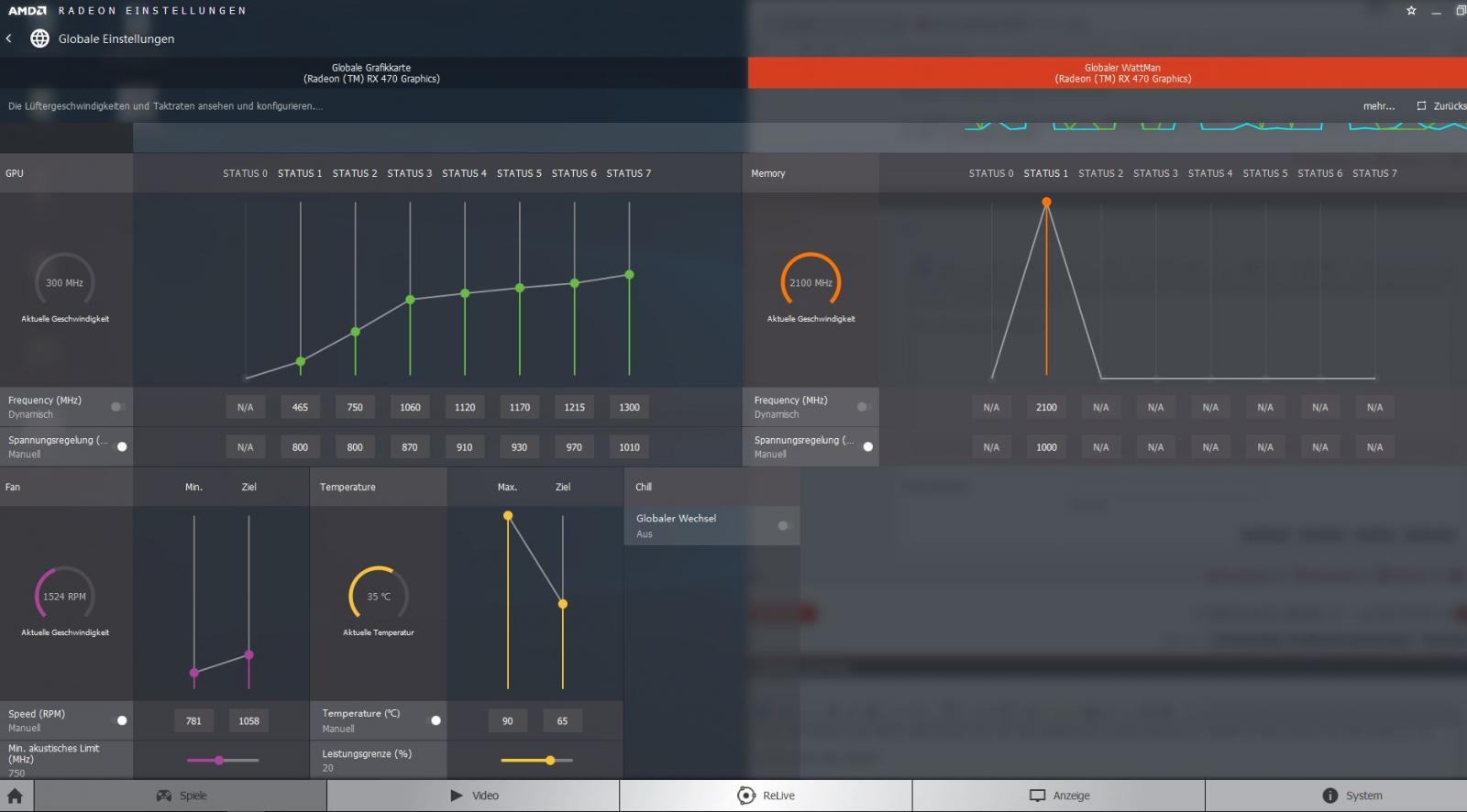Open the home icon in bottom bar

[x=16, y=796]
